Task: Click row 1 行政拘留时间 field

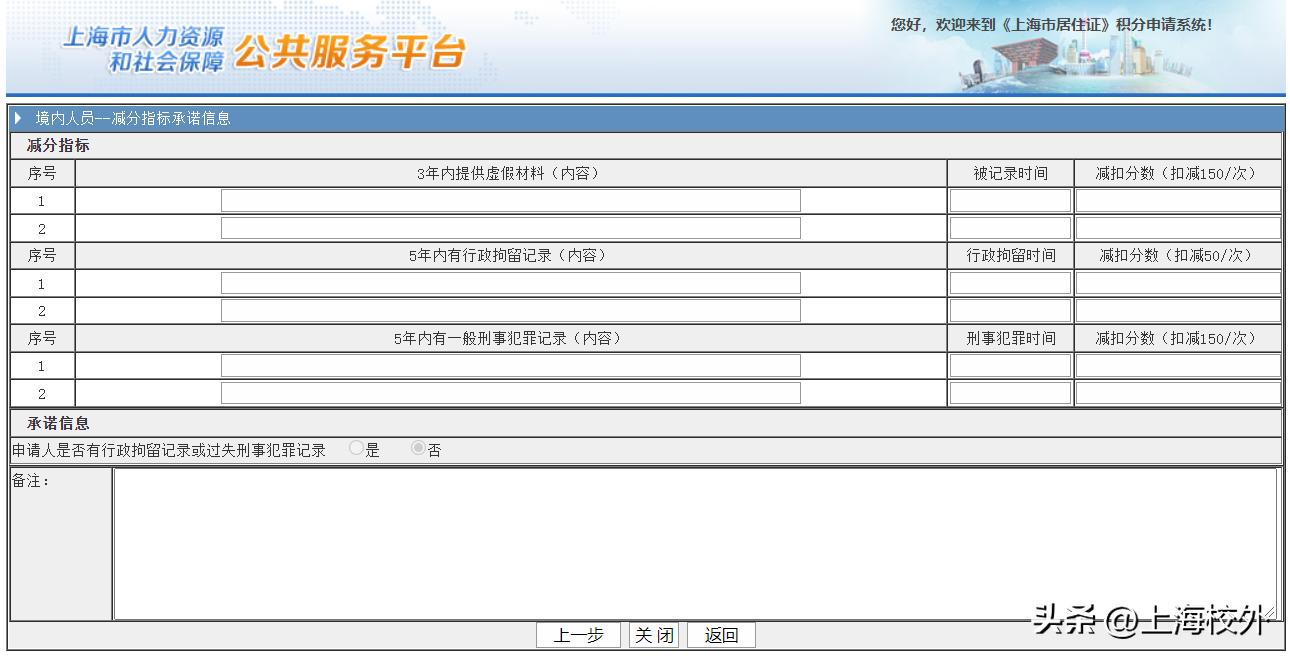Action: coord(1010,284)
